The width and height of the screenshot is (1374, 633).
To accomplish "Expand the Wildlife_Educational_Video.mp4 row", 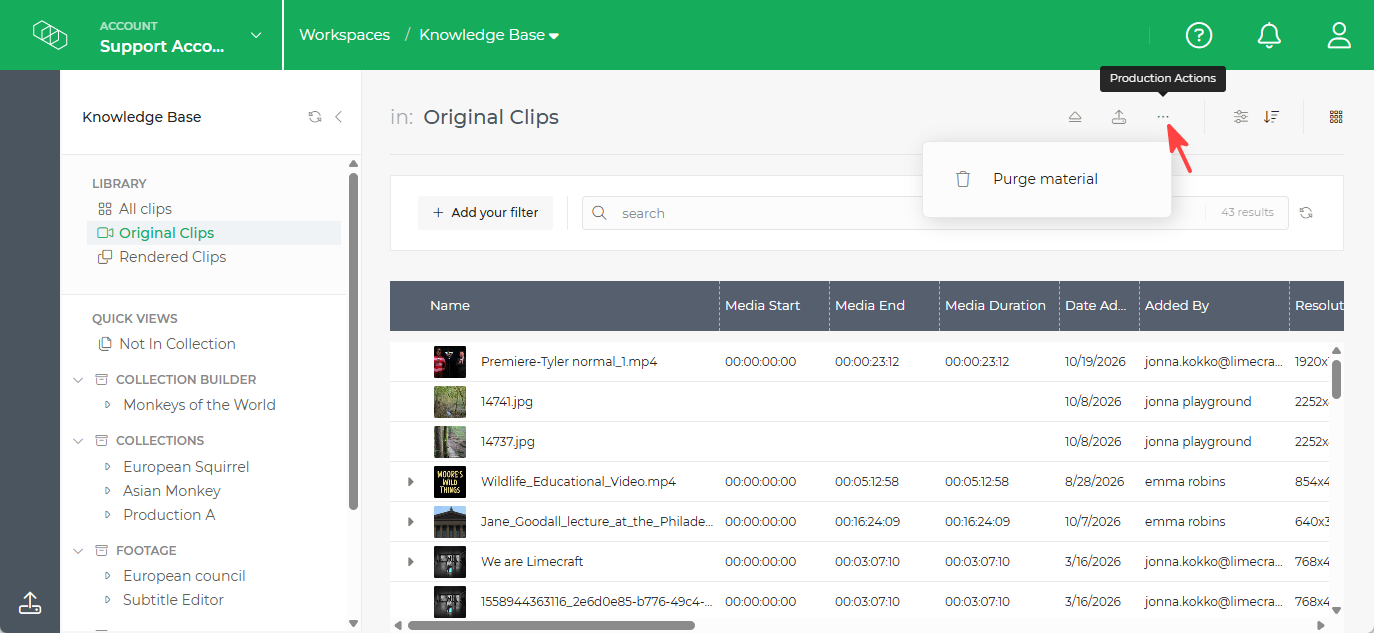I will coord(411,482).
